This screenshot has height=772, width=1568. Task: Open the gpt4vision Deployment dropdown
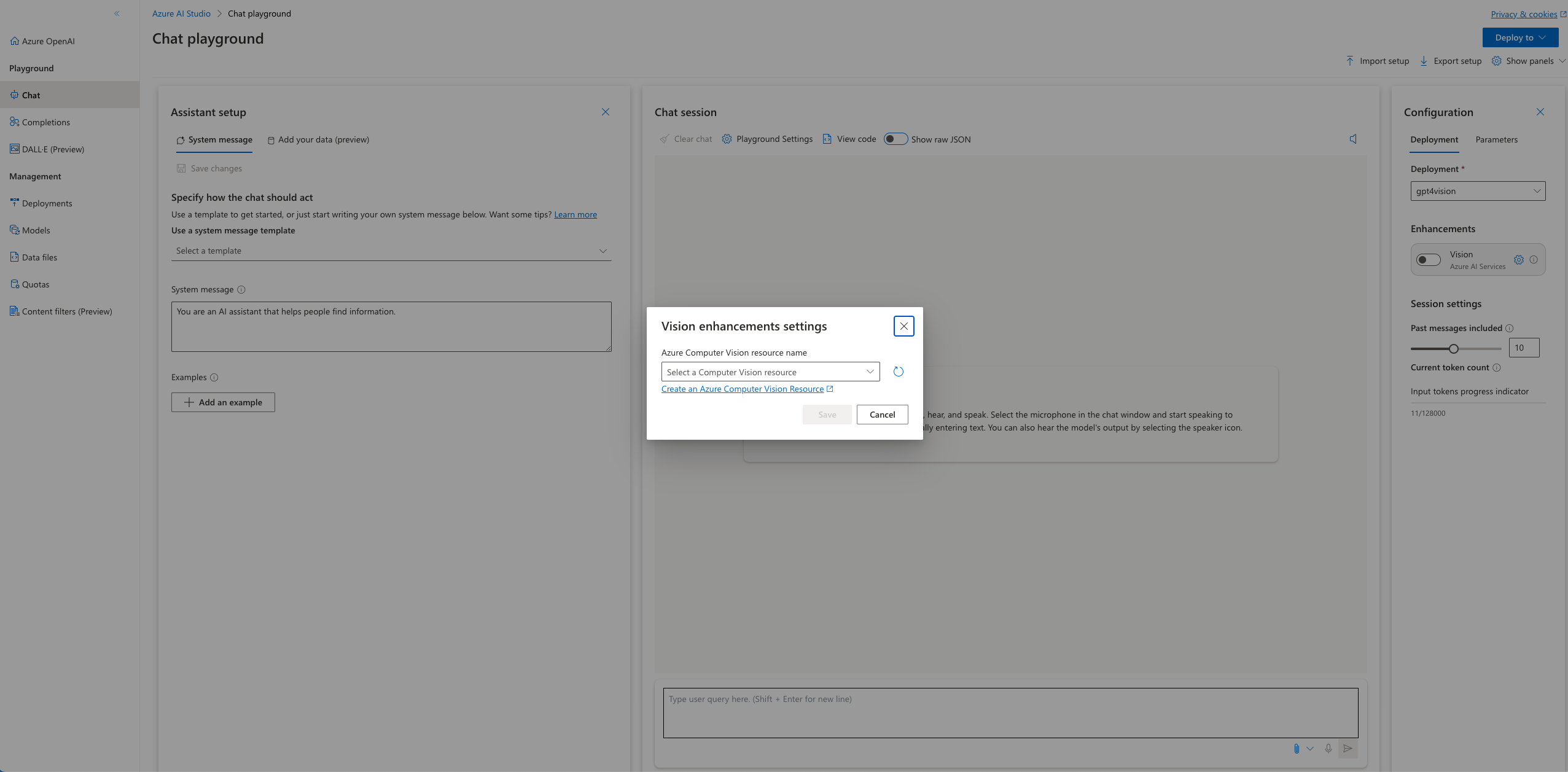pyautogui.click(x=1476, y=190)
